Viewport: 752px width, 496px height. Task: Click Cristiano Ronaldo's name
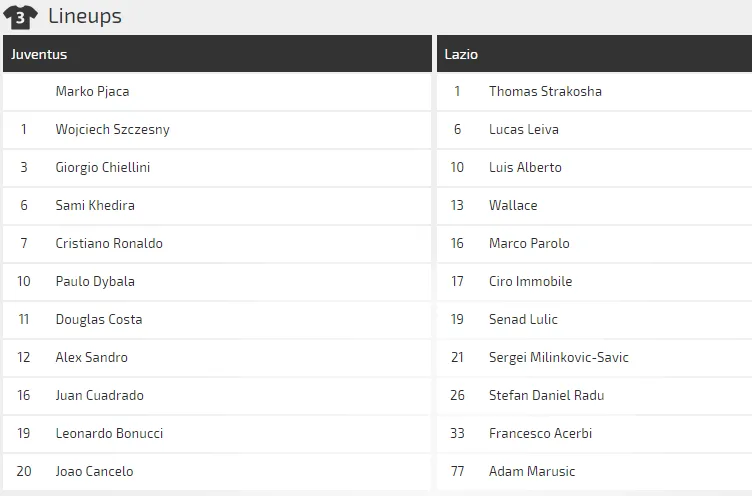point(109,243)
